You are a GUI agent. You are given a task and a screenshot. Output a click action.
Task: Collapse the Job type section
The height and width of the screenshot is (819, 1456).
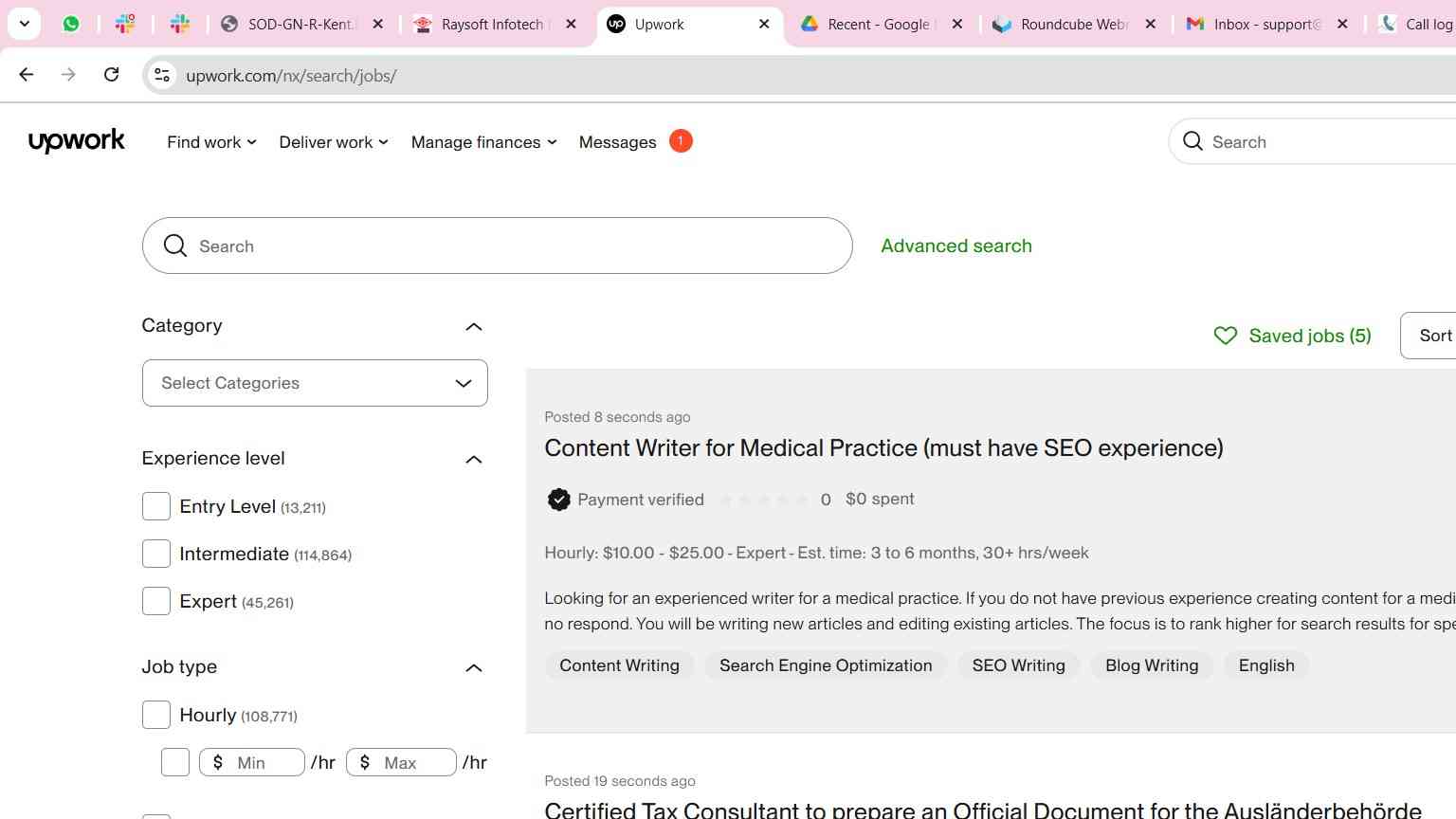(474, 668)
